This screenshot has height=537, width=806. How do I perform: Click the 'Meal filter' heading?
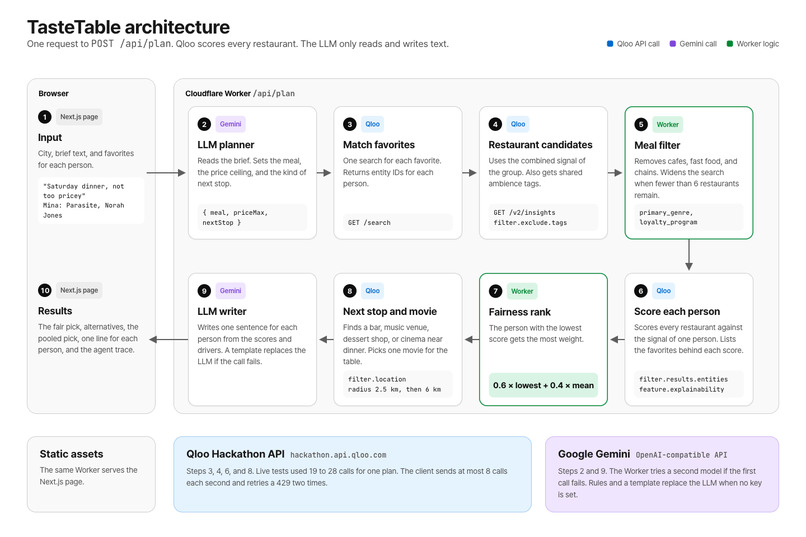tap(657, 145)
